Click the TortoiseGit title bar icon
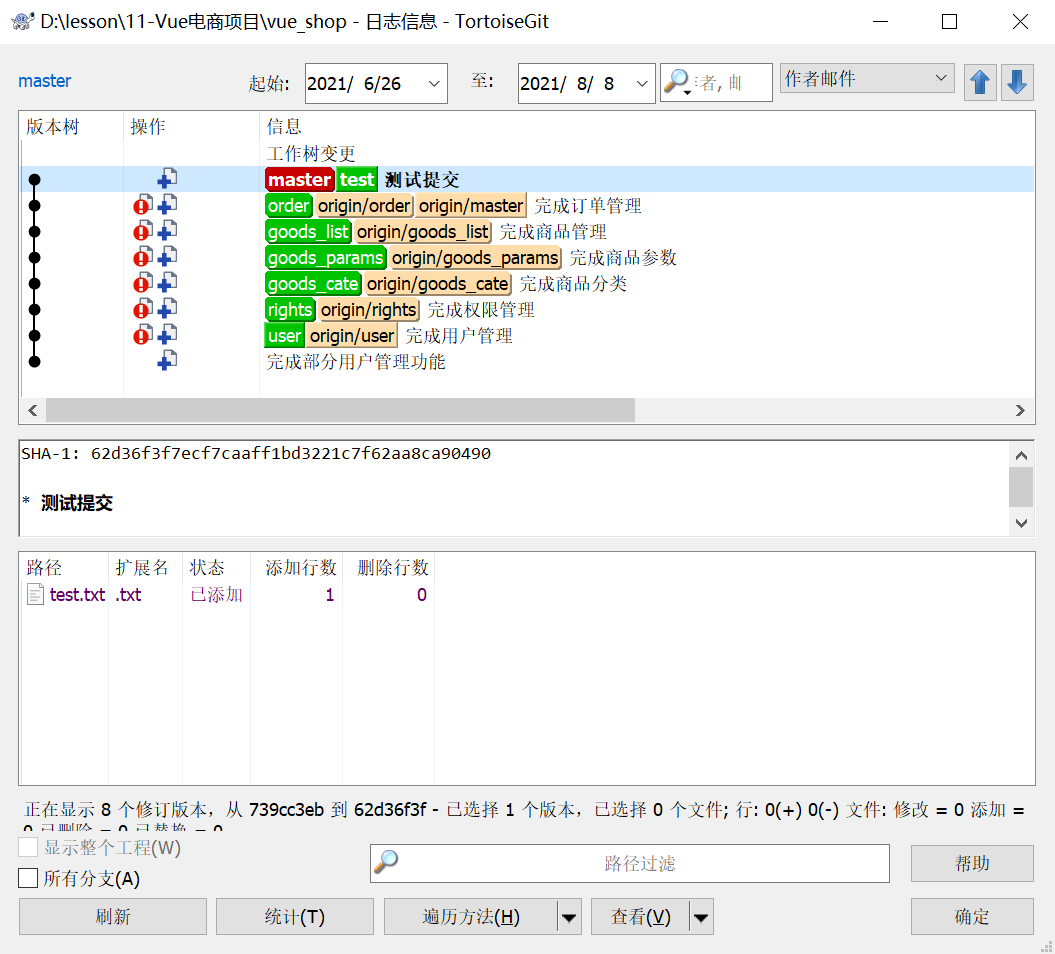The width and height of the screenshot is (1055, 954). pyautogui.click(x=23, y=22)
